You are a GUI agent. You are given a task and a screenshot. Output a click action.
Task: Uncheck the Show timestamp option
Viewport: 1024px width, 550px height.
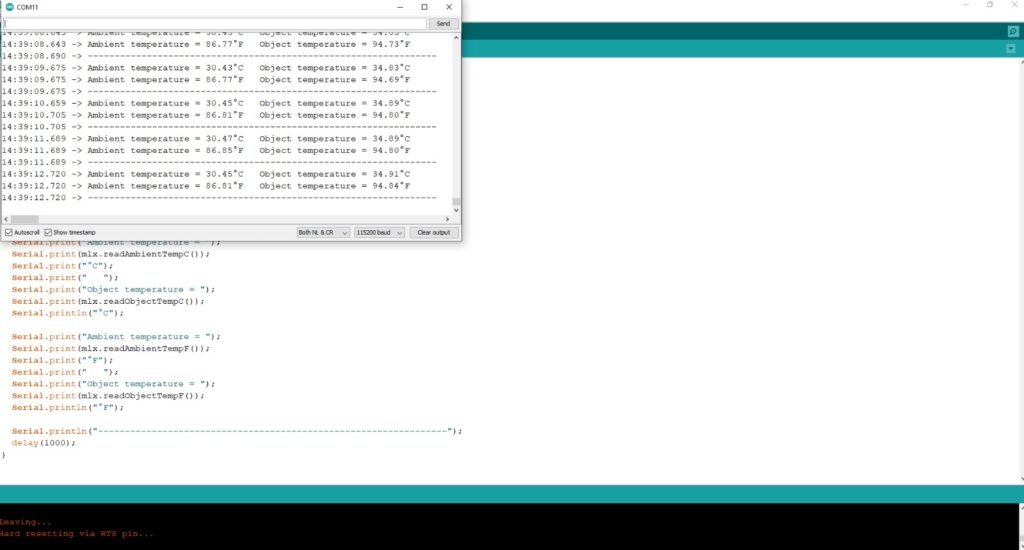pyautogui.click(x=48, y=232)
